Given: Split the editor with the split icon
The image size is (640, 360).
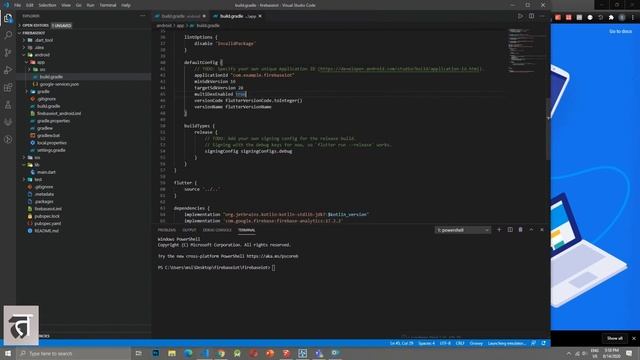Looking at the screenshot, I should 531,16.
